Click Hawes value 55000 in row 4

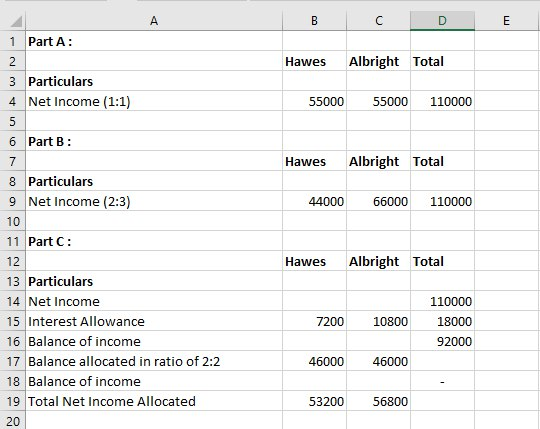tap(314, 101)
